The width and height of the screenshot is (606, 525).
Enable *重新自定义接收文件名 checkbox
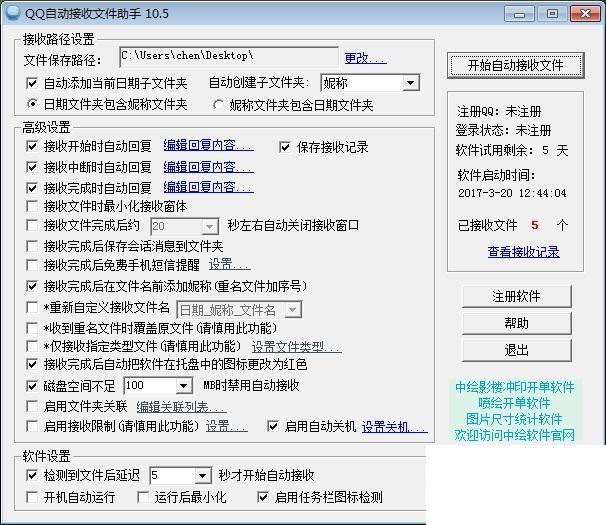[x=32, y=307]
